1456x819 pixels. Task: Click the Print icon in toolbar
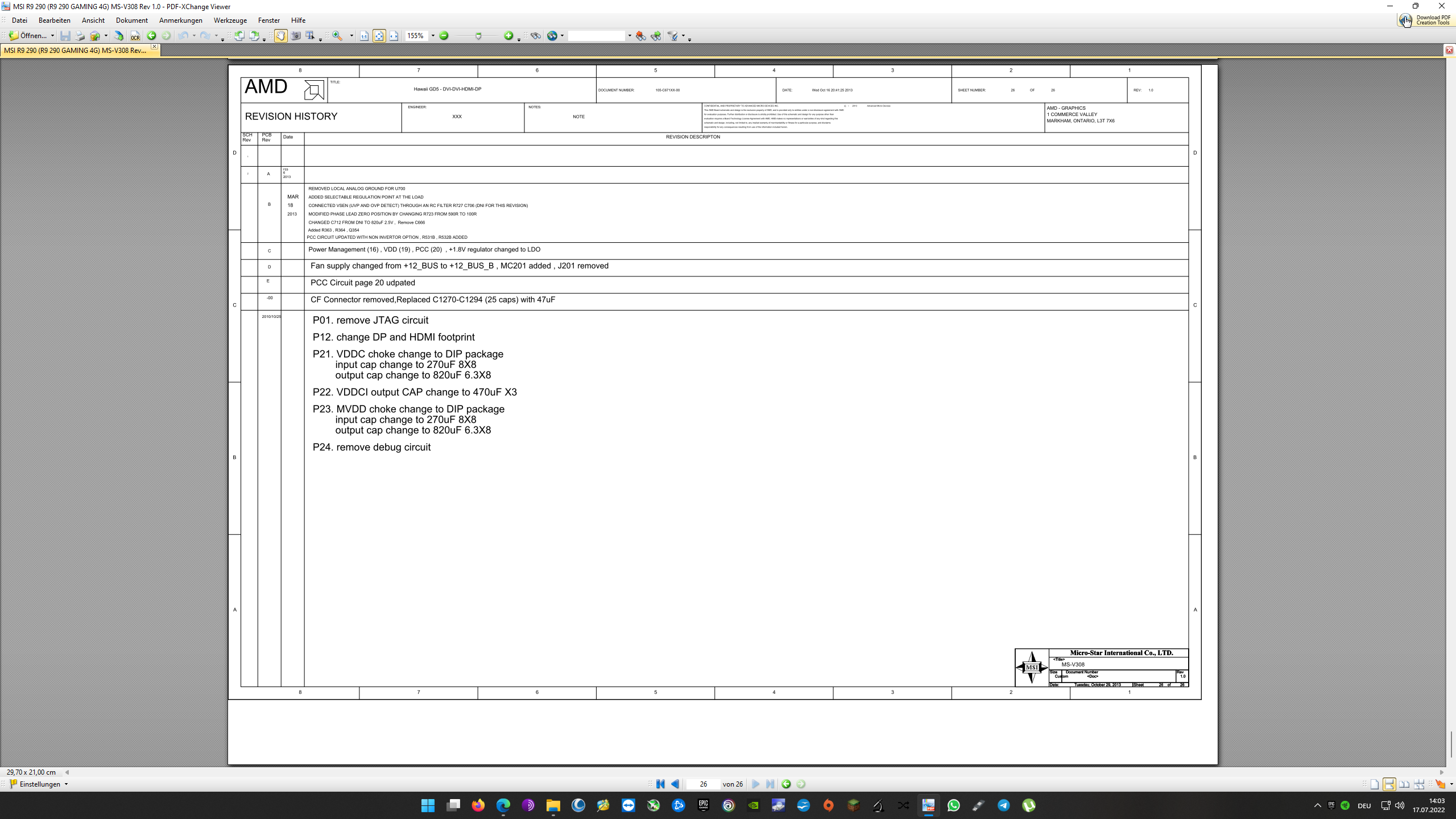80,36
